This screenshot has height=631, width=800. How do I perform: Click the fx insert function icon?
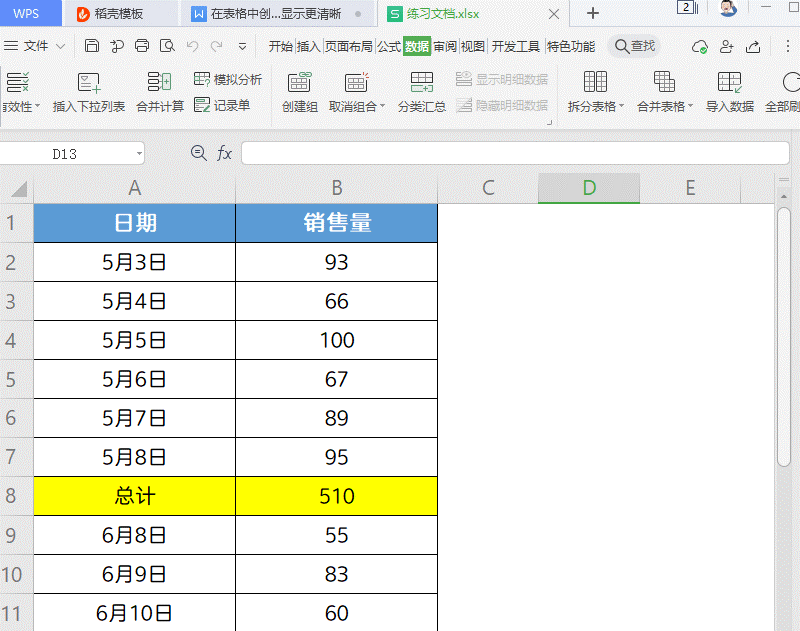pyautogui.click(x=225, y=153)
